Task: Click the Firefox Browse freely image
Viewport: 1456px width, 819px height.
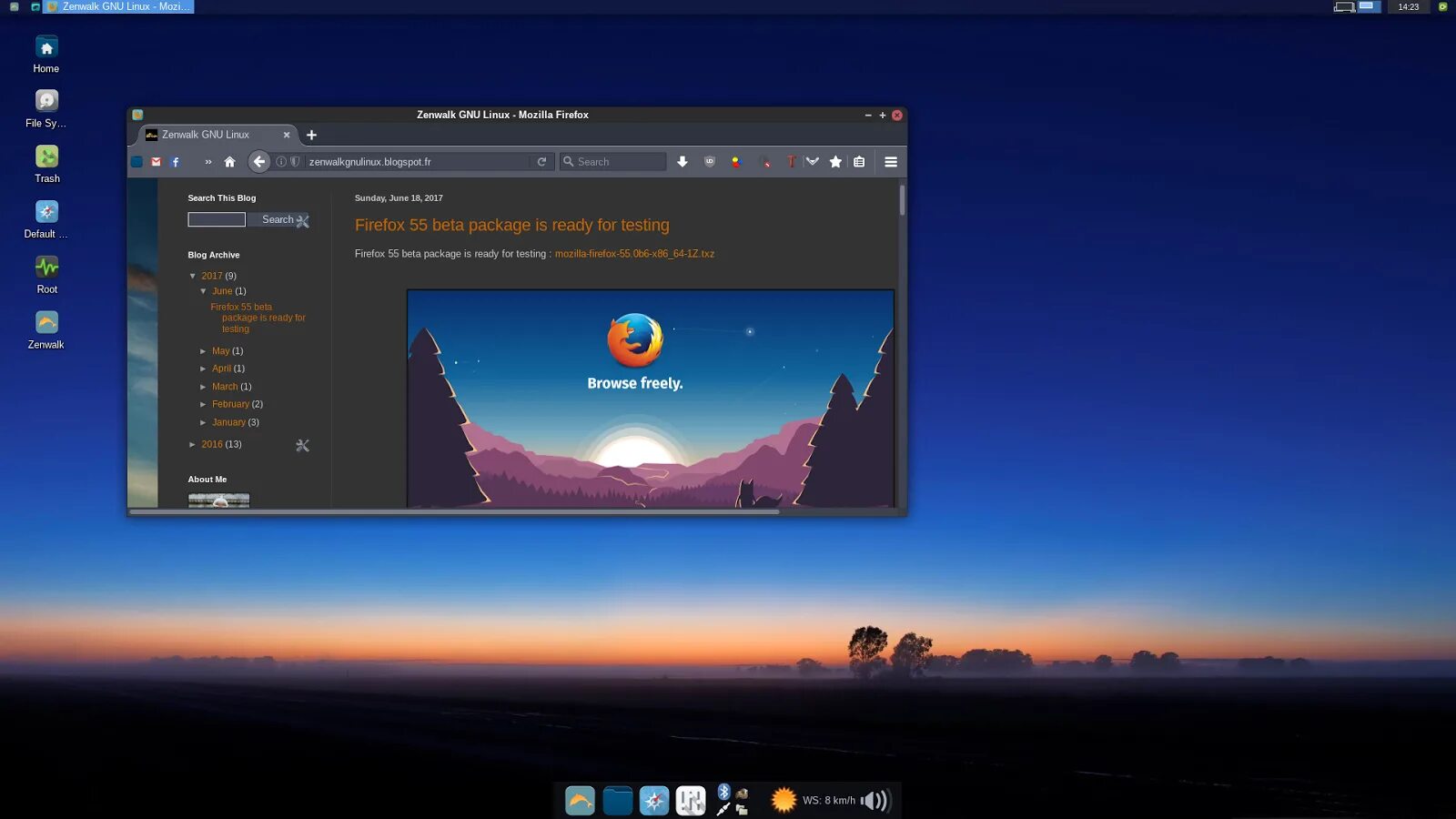Action: 651,399
